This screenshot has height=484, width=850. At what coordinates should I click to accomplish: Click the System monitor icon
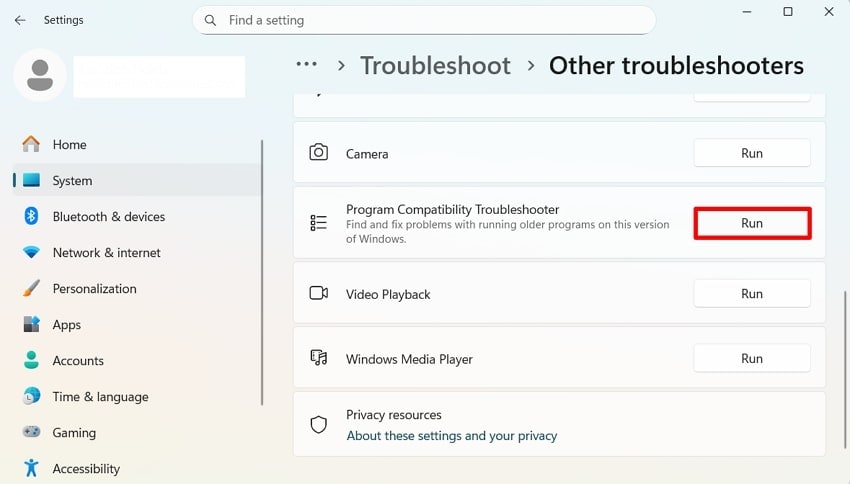click(x=31, y=180)
